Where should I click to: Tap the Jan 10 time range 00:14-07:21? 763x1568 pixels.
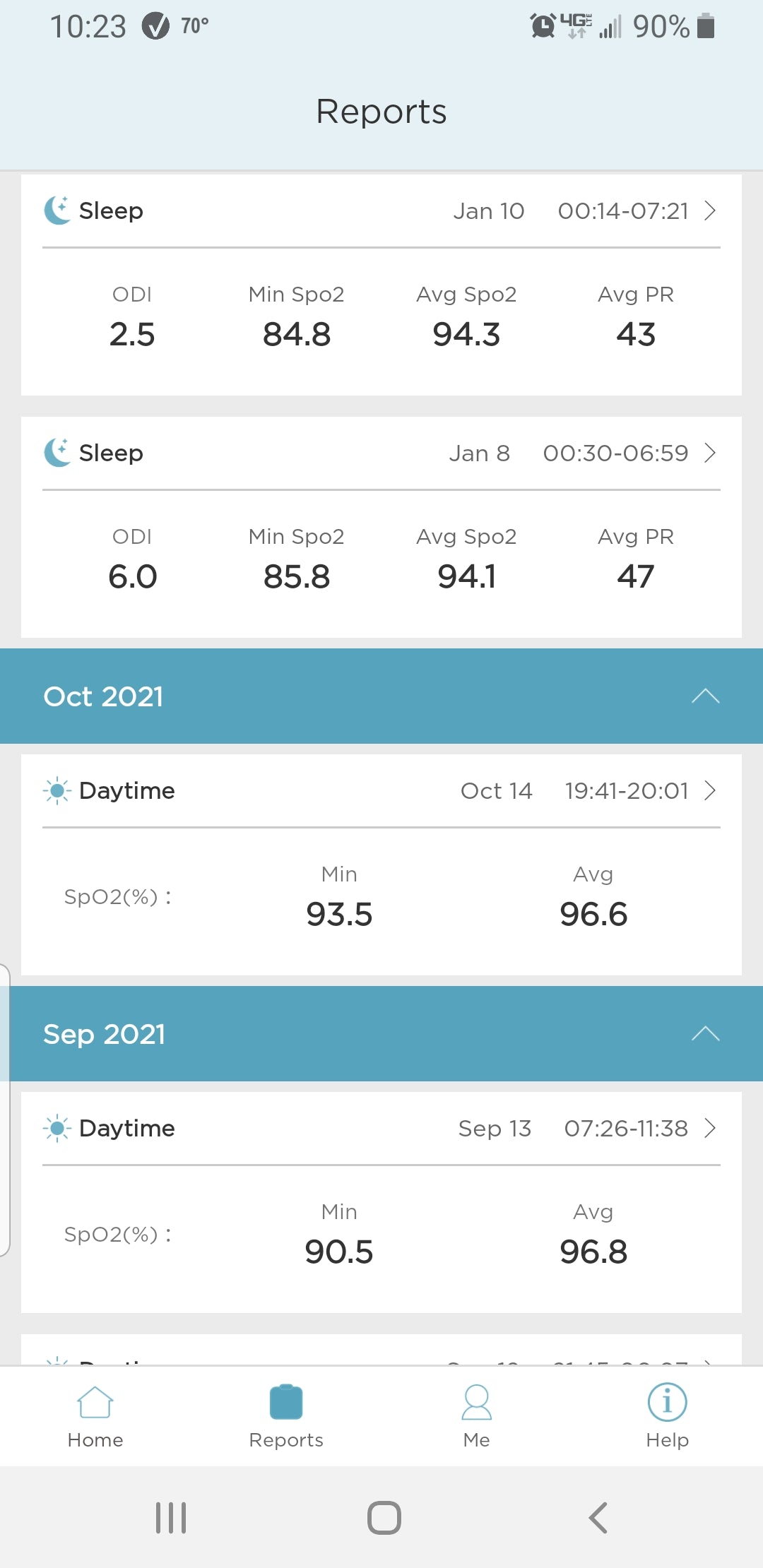tap(623, 210)
